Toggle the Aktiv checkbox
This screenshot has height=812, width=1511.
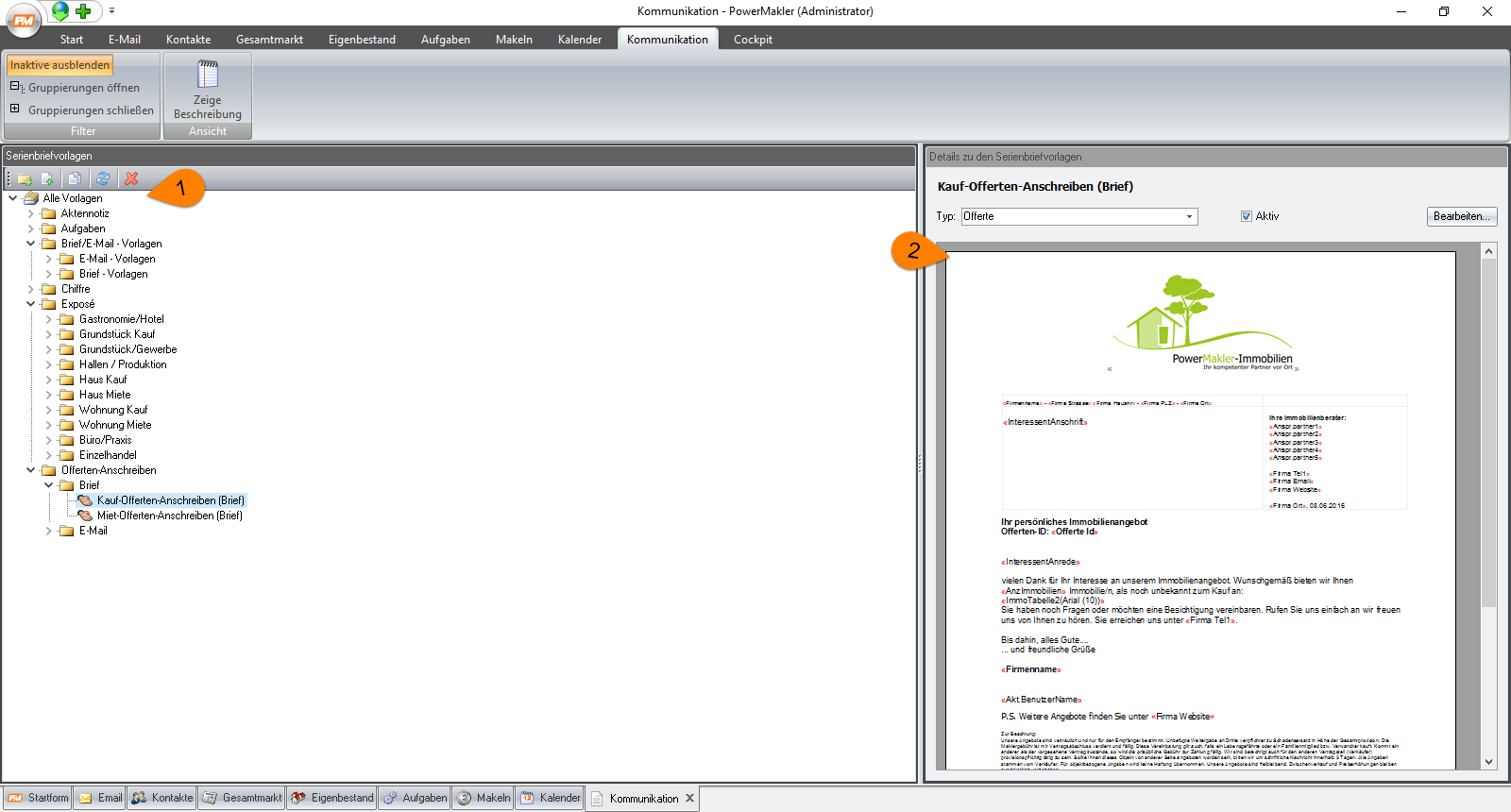pyautogui.click(x=1247, y=216)
